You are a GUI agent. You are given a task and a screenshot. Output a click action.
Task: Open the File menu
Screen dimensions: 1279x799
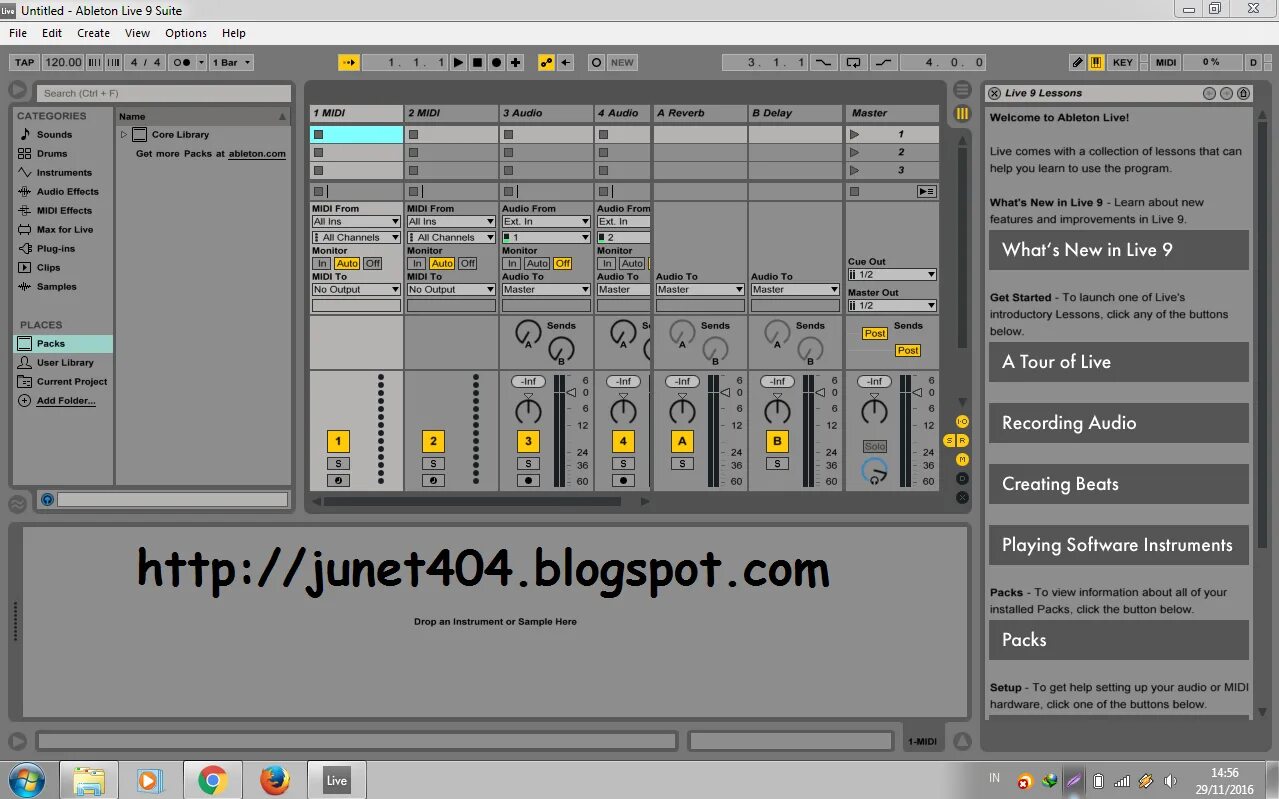click(x=18, y=33)
